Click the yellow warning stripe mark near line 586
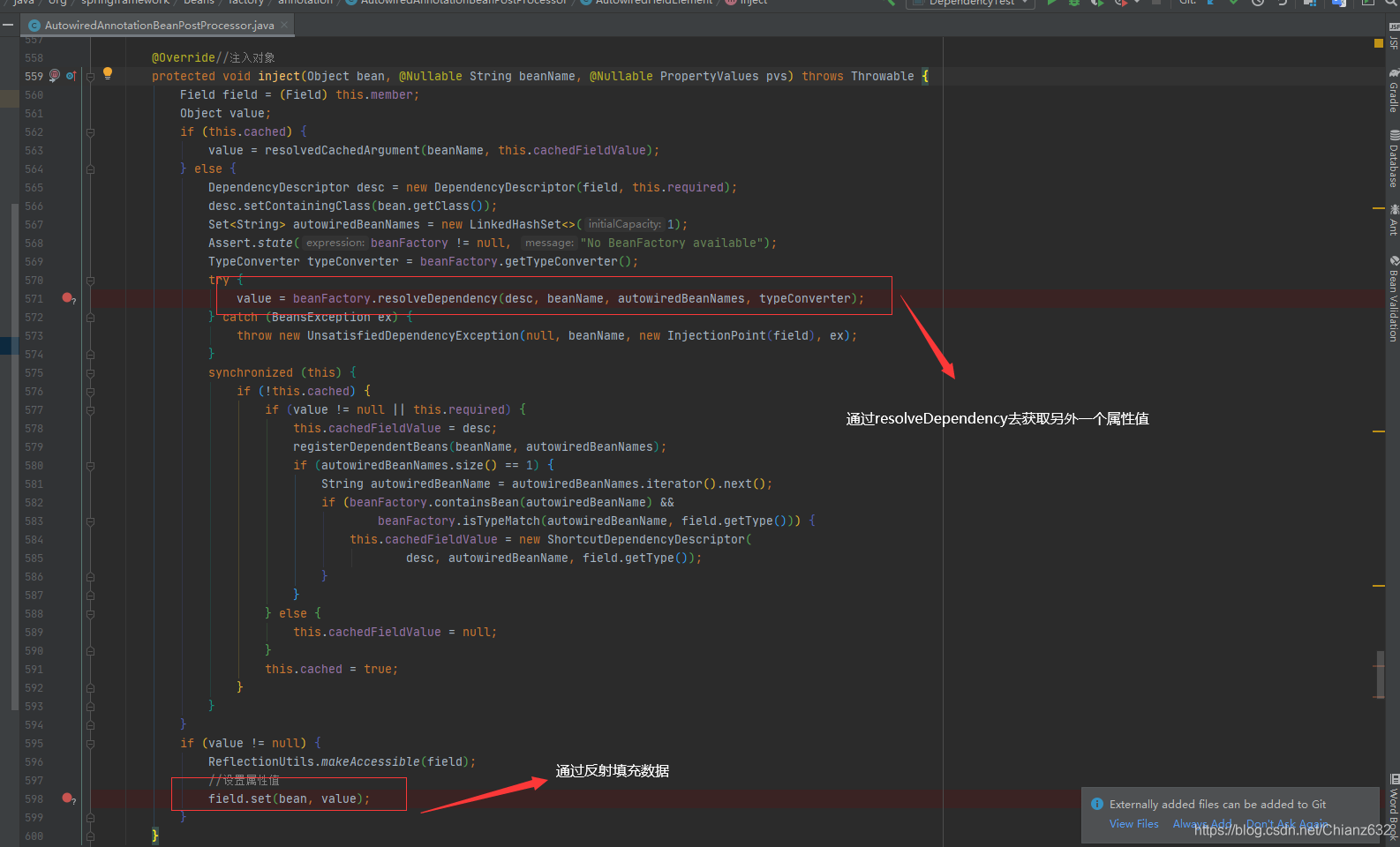1400x847 pixels. tap(1379, 586)
